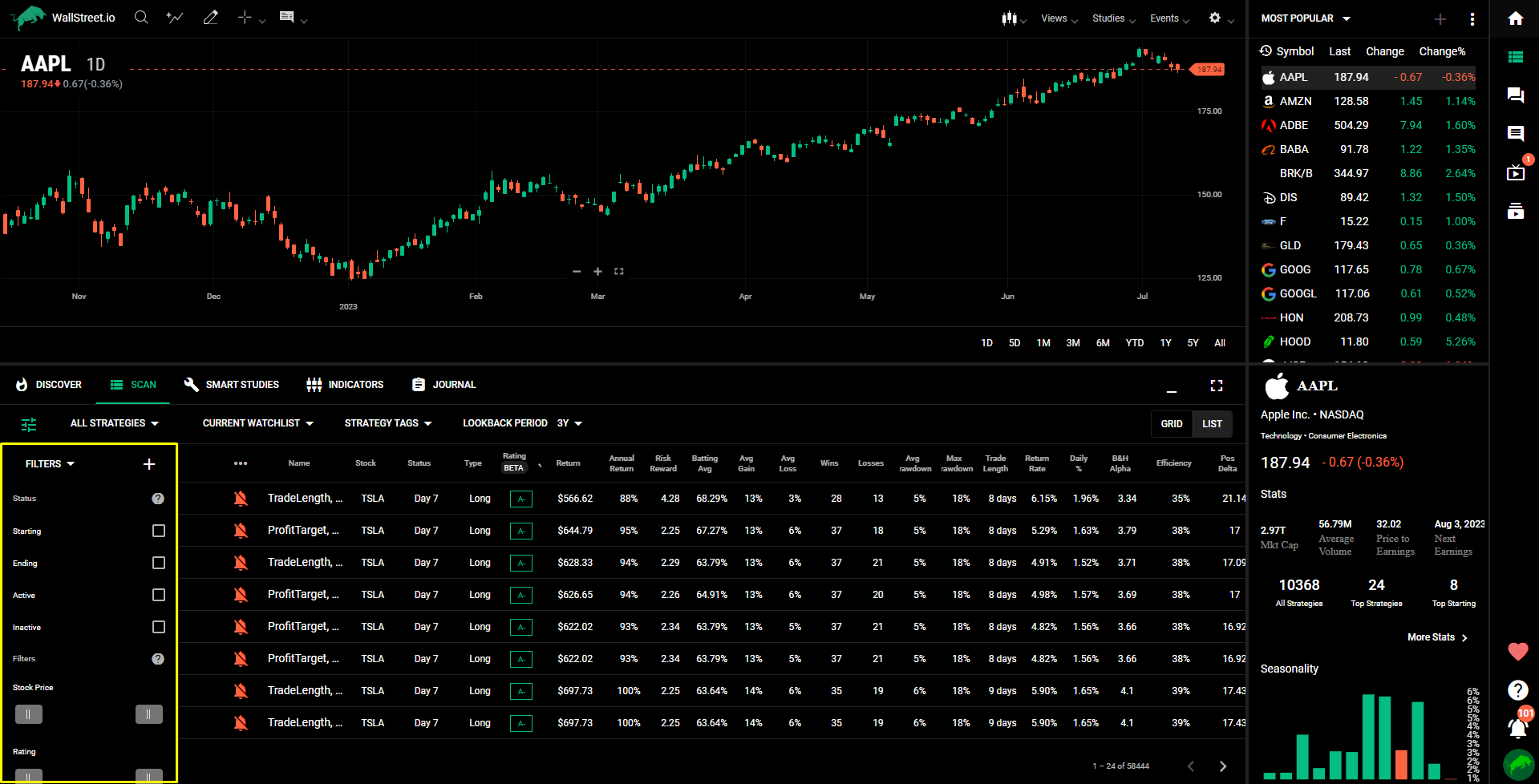Open notifications bell with 101 badge
This screenshot has width=1539, height=784.
point(1517,727)
